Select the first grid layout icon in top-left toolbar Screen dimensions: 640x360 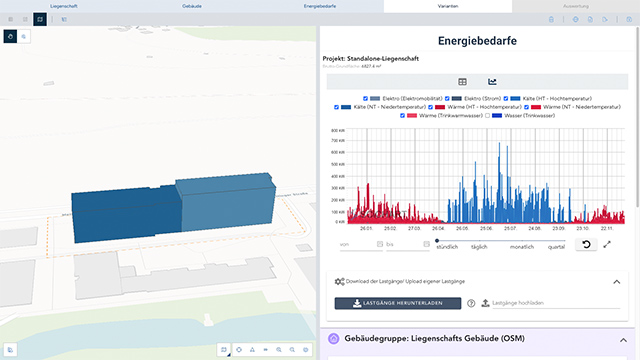[x=11, y=19]
